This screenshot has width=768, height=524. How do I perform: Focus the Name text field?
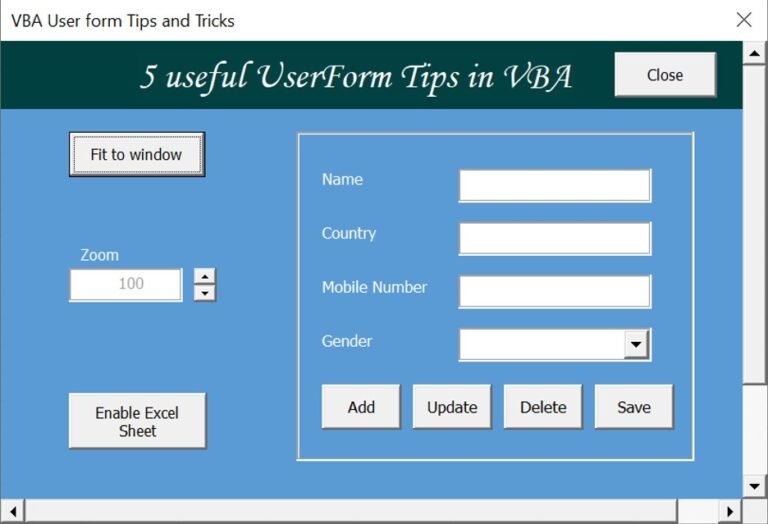pyautogui.click(x=555, y=186)
